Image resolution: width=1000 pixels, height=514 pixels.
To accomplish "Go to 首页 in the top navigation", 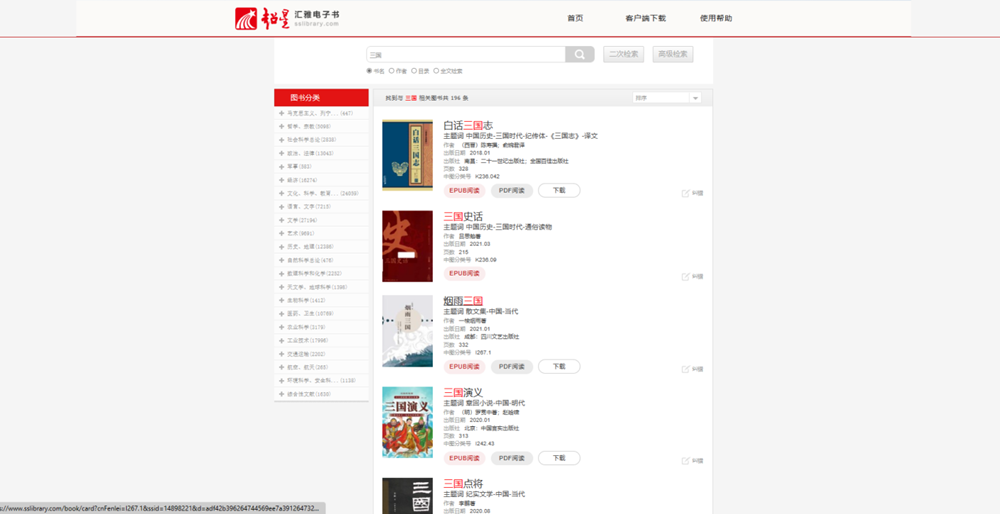I will [575, 18].
